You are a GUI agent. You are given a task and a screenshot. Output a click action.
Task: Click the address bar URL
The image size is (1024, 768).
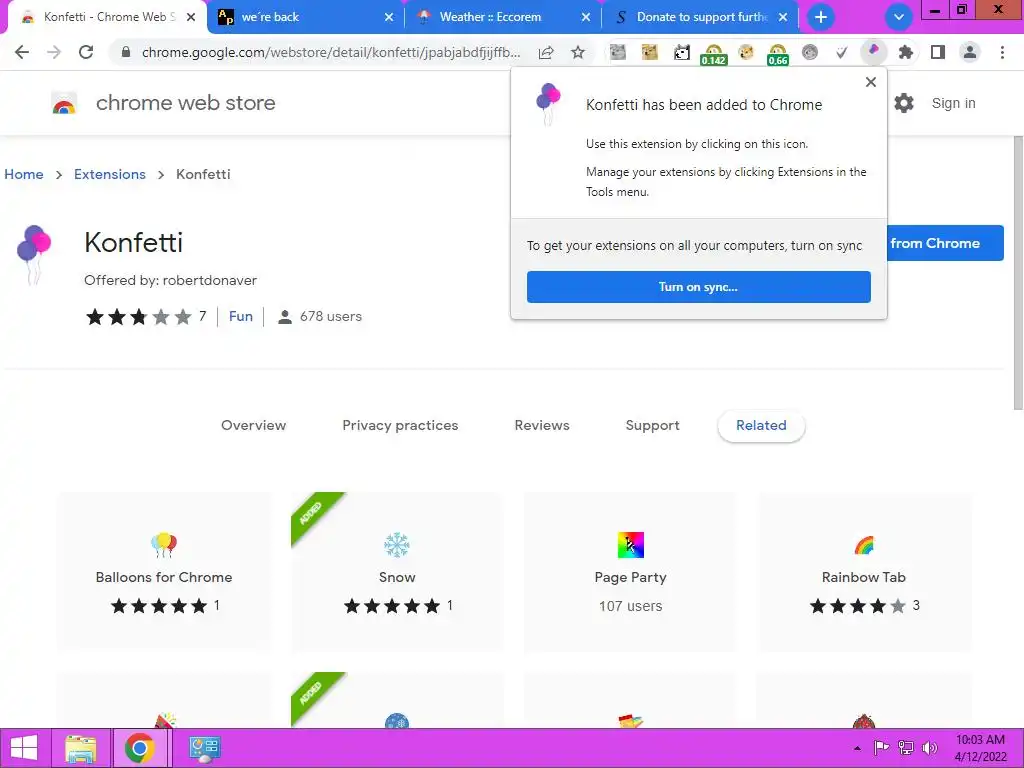coord(330,52)
